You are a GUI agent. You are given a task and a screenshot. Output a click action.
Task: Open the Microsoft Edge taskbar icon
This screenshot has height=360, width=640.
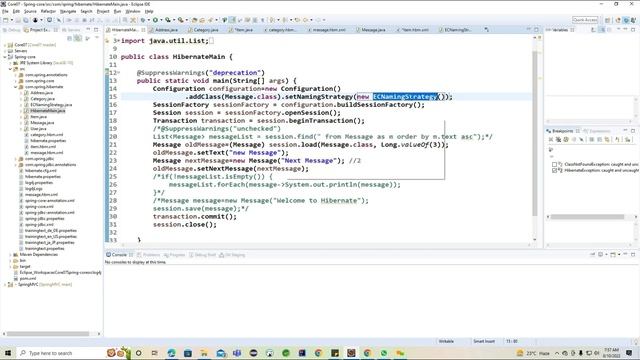click(x=171, y=353)
